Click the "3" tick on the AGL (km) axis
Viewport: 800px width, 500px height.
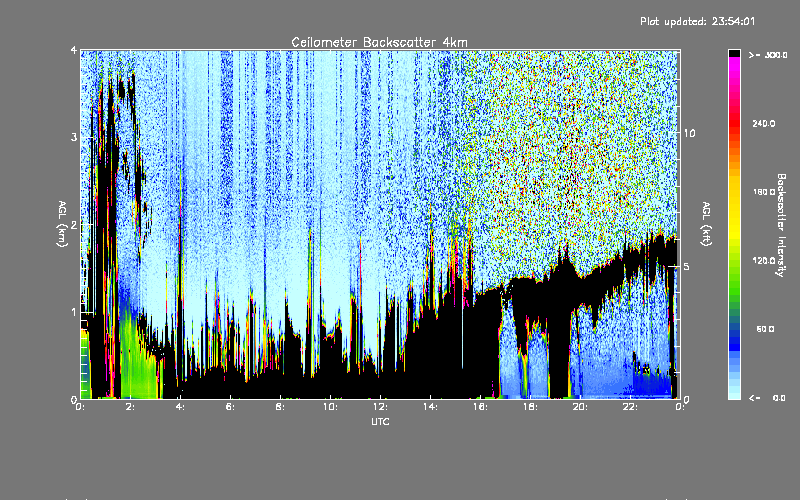click(x=74, y=137)
